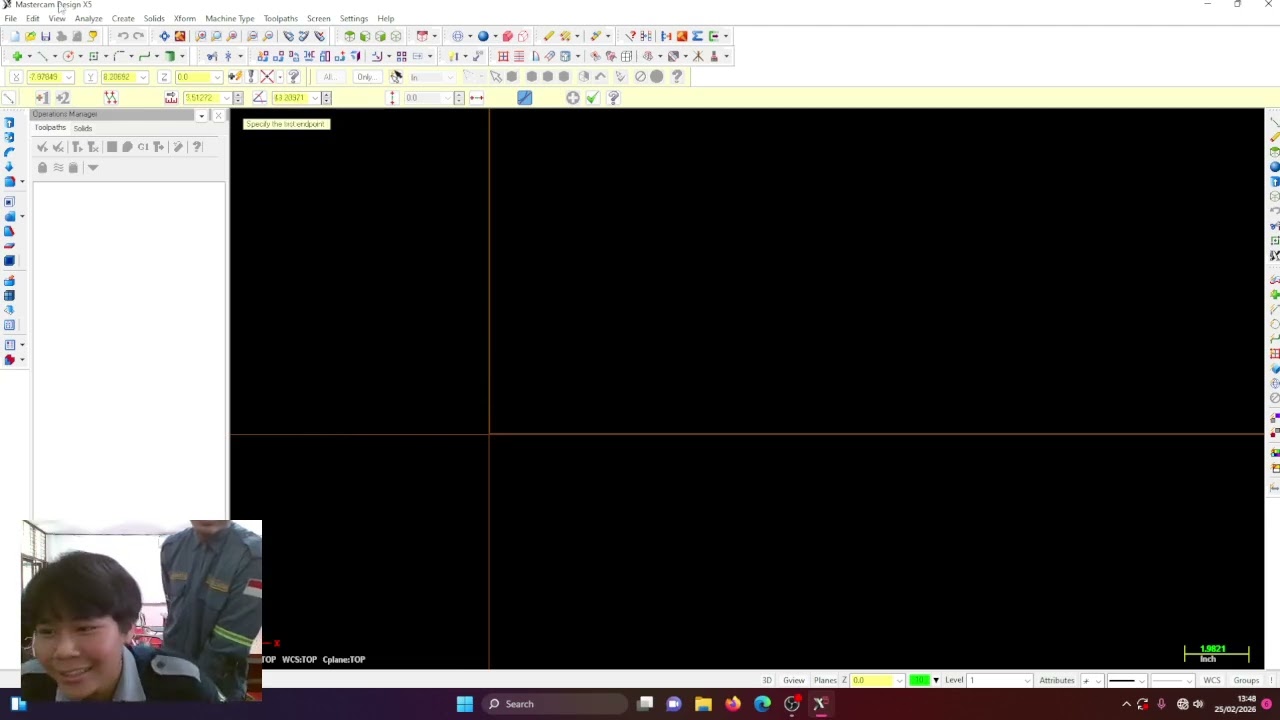The height and width of the screenshot is (720, 1280).
Task: Toggle the Angle lock icon in ribbon
Action: tap(259, 97)
